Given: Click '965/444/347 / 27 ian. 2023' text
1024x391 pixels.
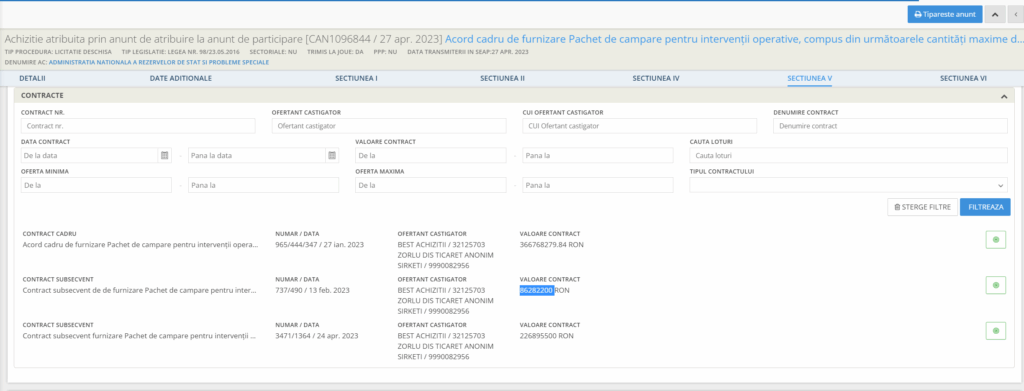Looking at the screenshot, I should point(319,245).
